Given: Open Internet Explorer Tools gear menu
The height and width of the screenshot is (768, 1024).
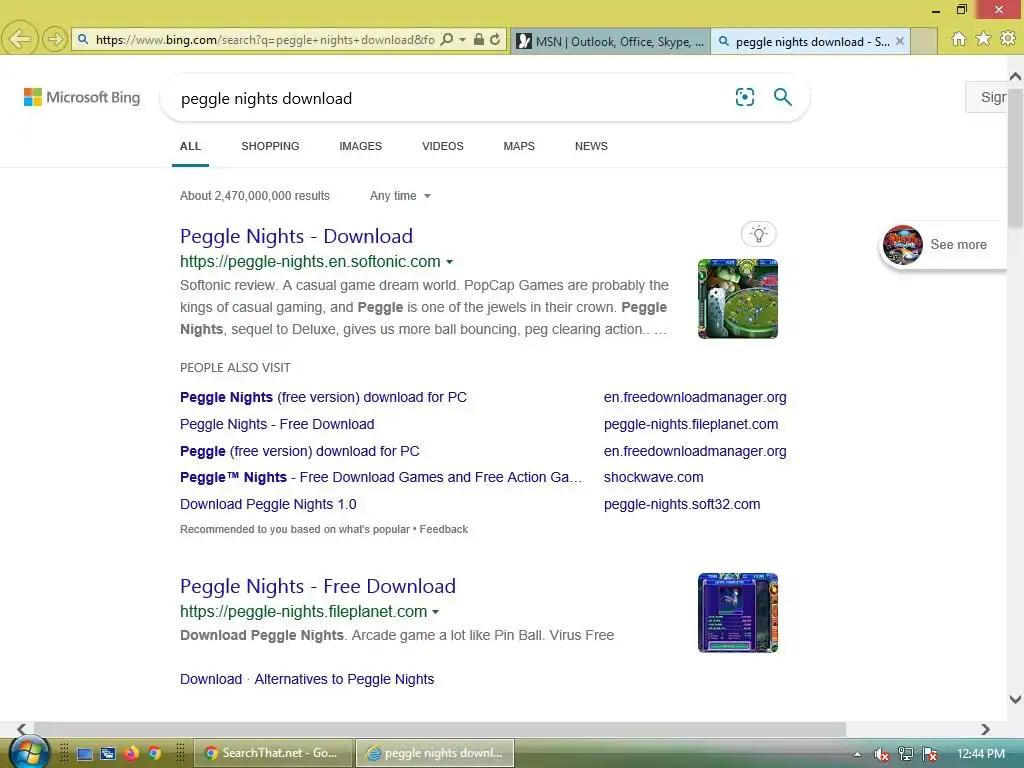Looking at the screenshot, I should coord(1008,39).
